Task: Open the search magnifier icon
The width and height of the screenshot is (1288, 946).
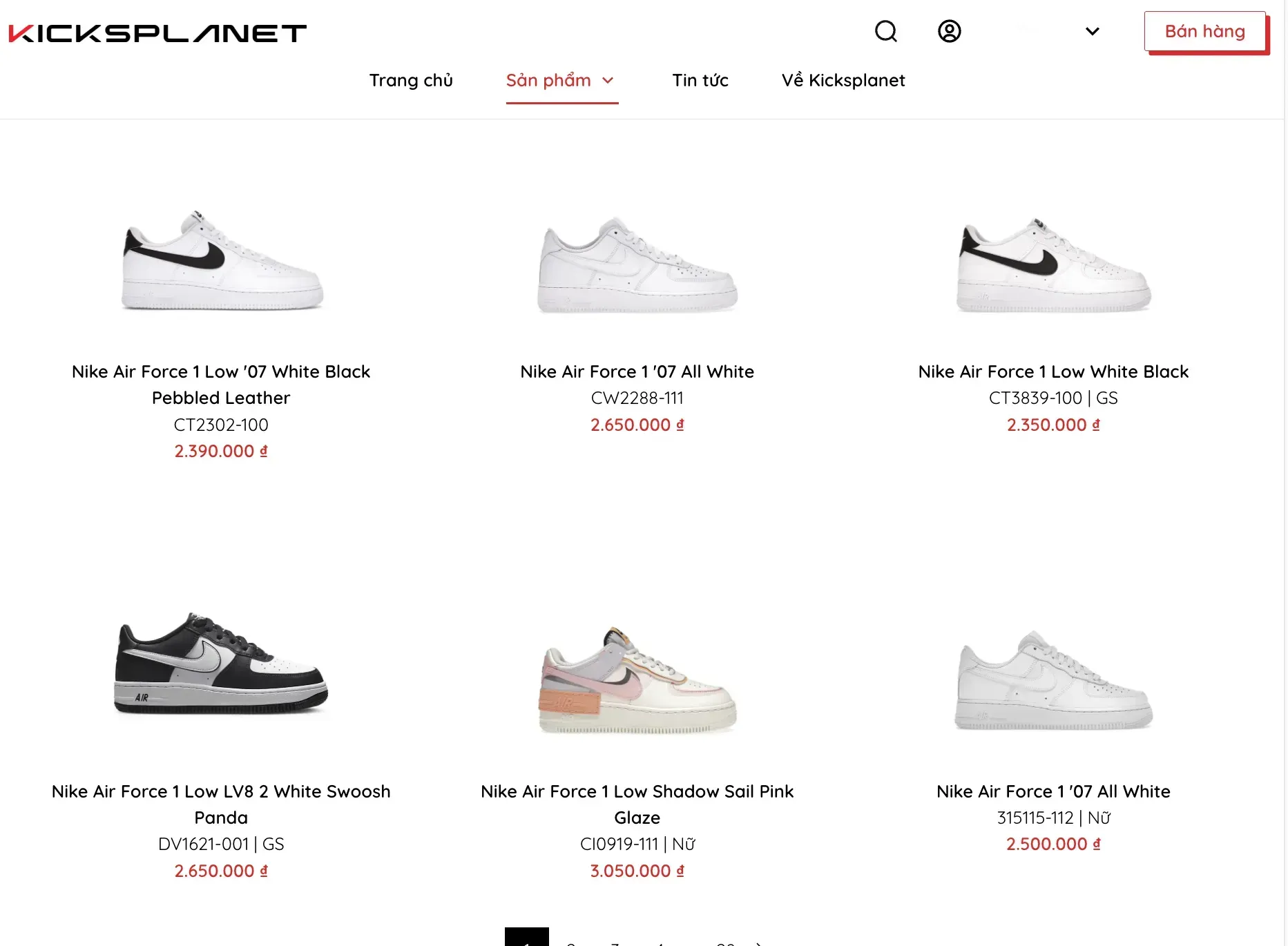Action: click(885, 31)
